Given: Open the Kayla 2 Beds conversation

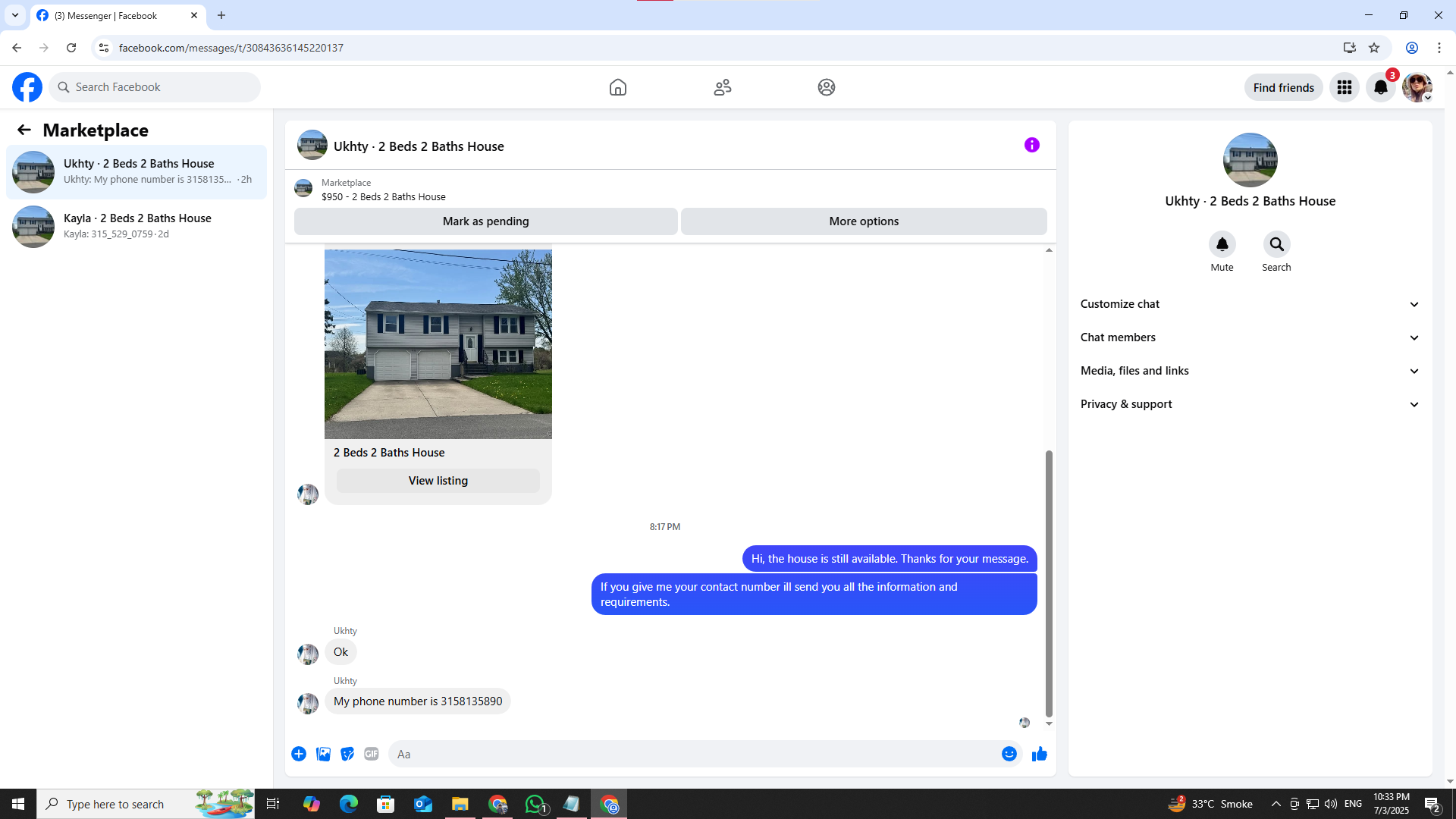Looking at the screenshot, I should pos(136,226).
